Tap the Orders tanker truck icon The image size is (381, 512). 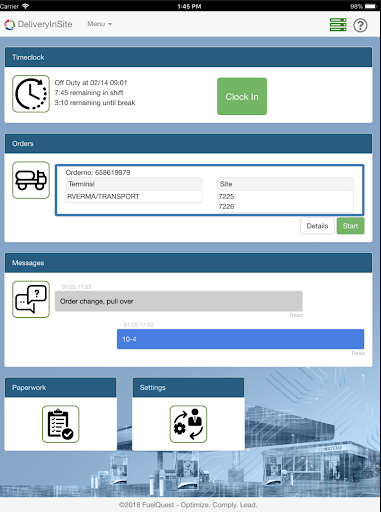[x=31, y=180]
